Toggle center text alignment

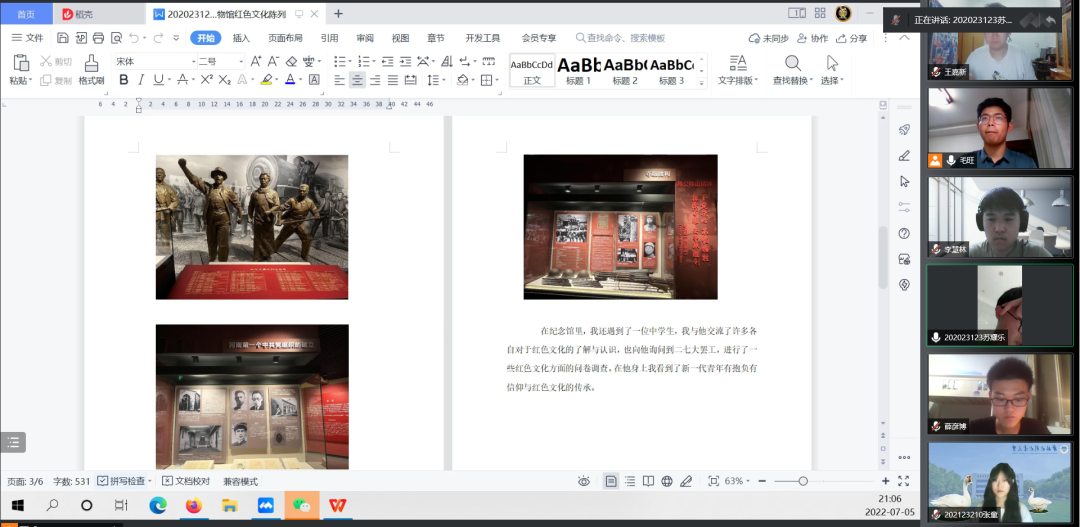coord(357,80)
